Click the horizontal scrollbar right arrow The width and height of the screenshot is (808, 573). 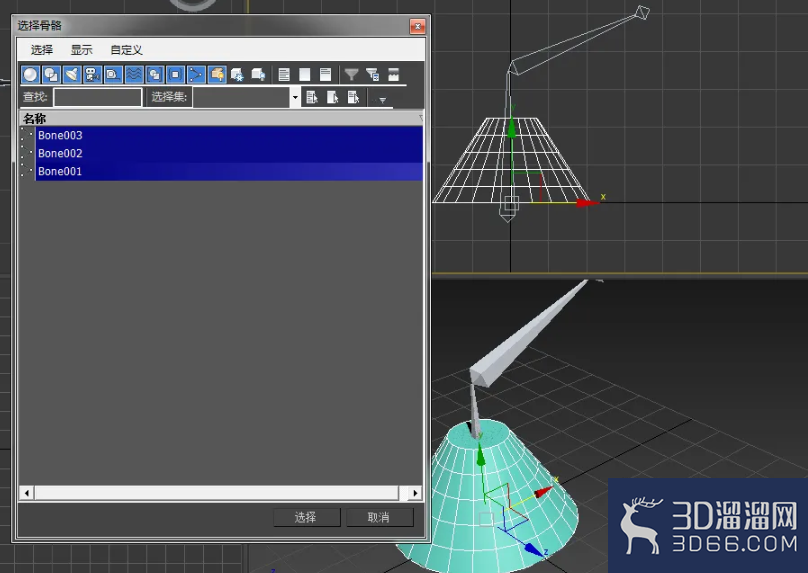[415, 493]
